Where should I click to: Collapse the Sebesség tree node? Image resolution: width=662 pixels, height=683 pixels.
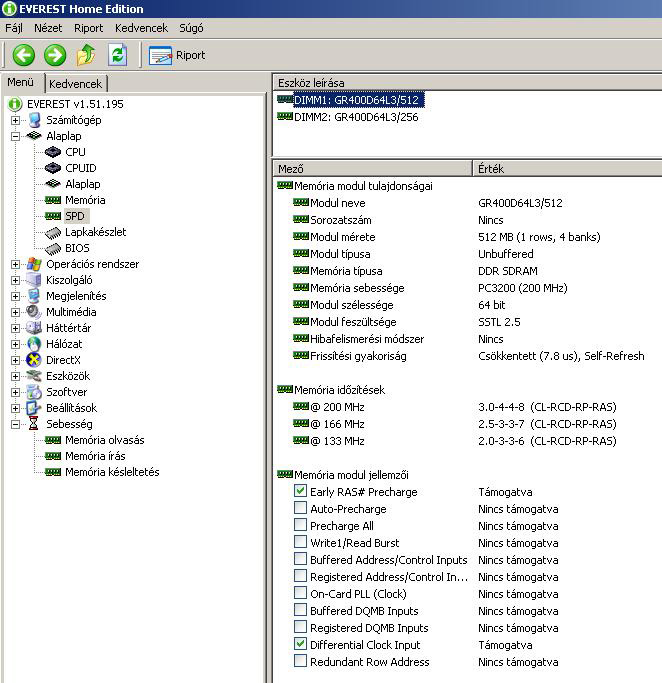coord(16,424)
